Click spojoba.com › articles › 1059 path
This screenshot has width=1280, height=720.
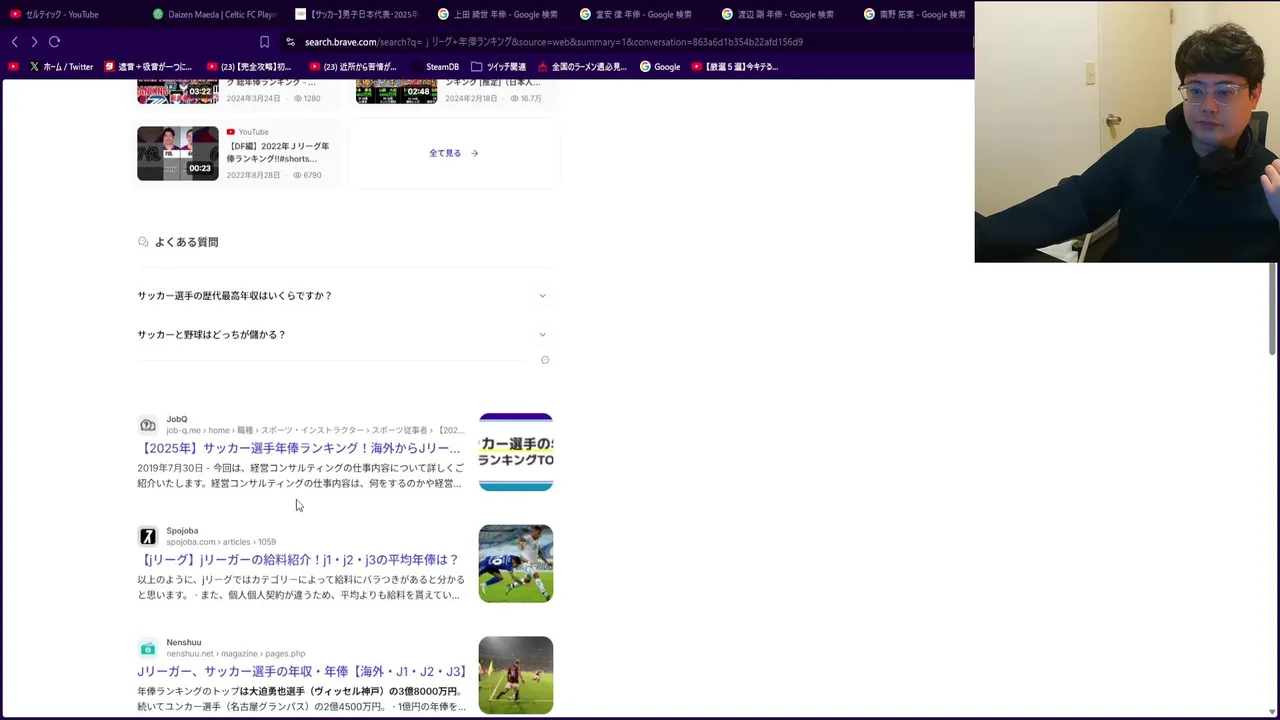click(221, 542)
